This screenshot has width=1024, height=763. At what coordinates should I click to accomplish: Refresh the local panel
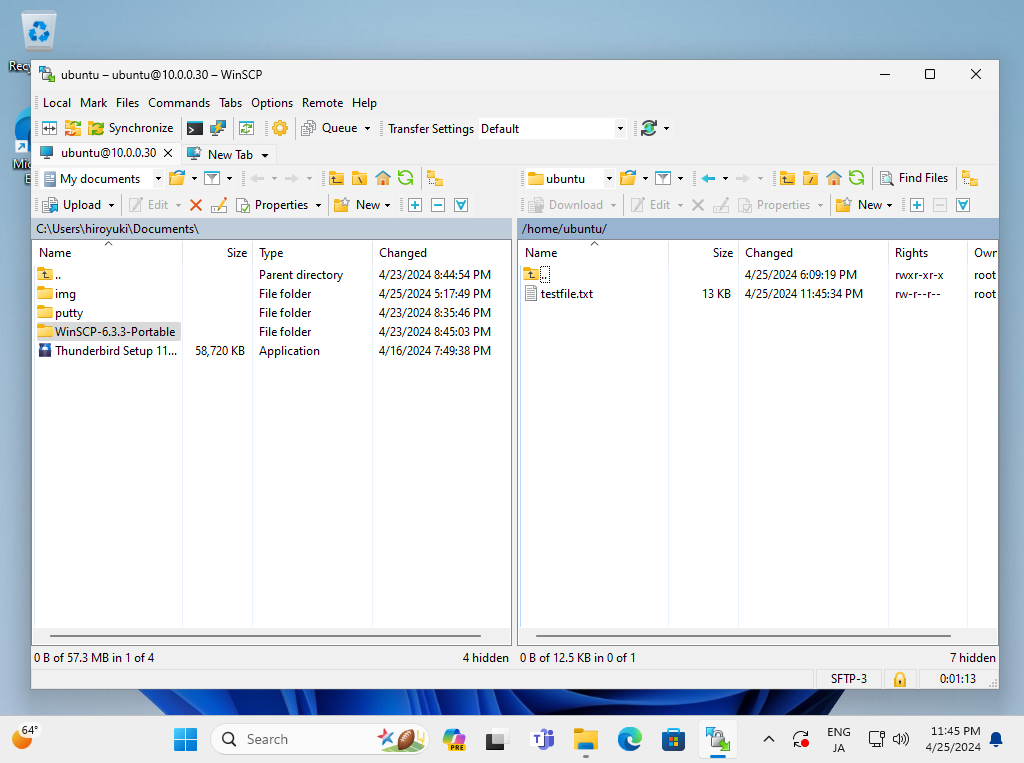[406, 178]
